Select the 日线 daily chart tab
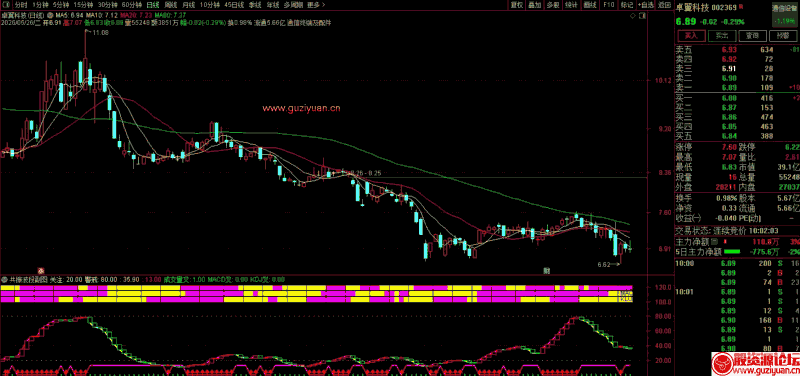This screenshot has height=376, width=800. point(153,5)
